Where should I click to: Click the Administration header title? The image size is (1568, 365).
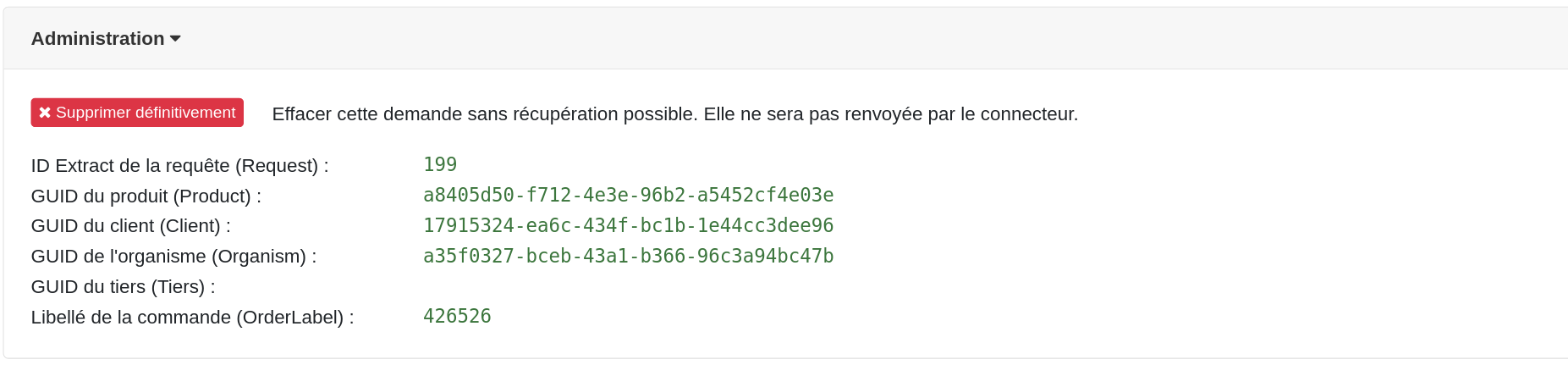tap(97, 39)
